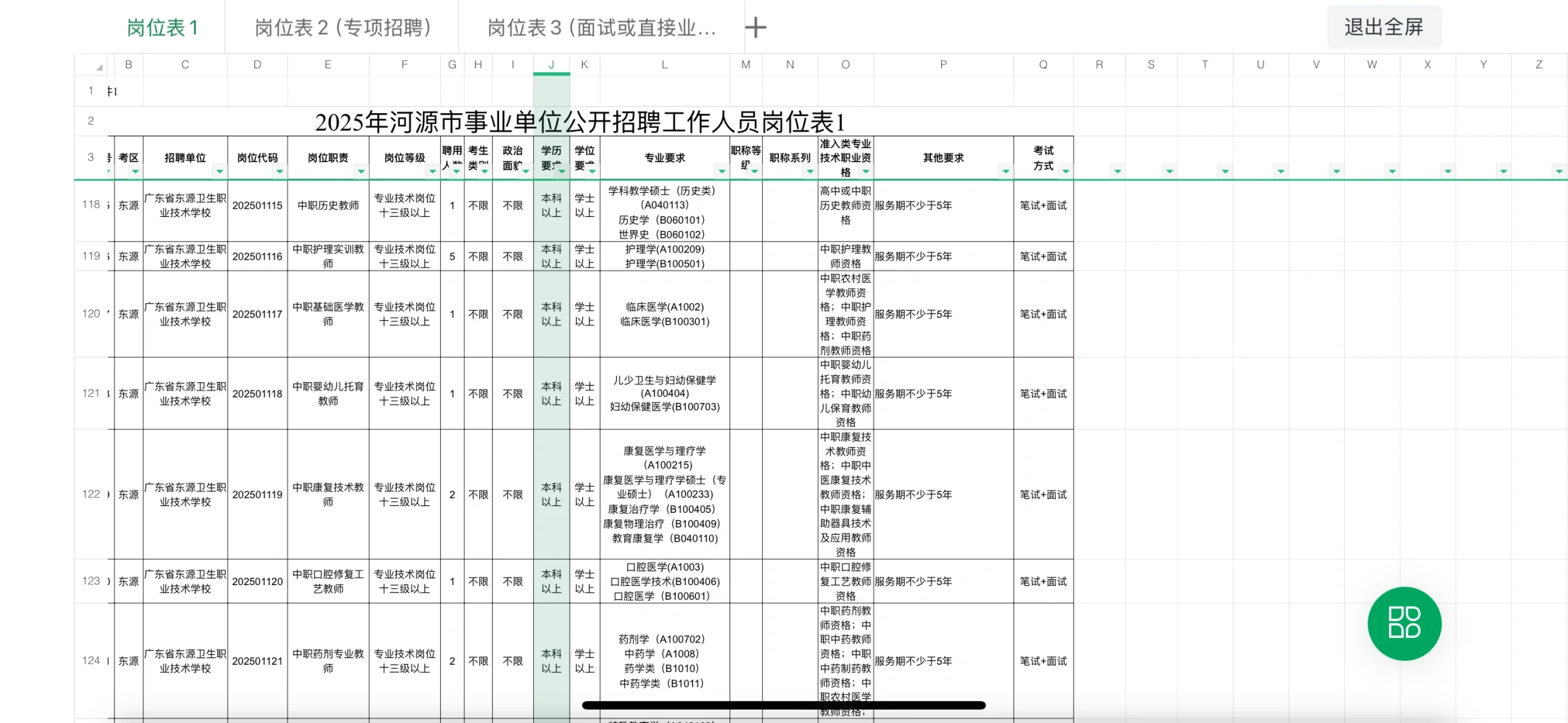Image resolution: width=1568 pixels, height=723 pixels.
Task: Click the 中职药剂专业教师 cell
Action: (328, 661)
